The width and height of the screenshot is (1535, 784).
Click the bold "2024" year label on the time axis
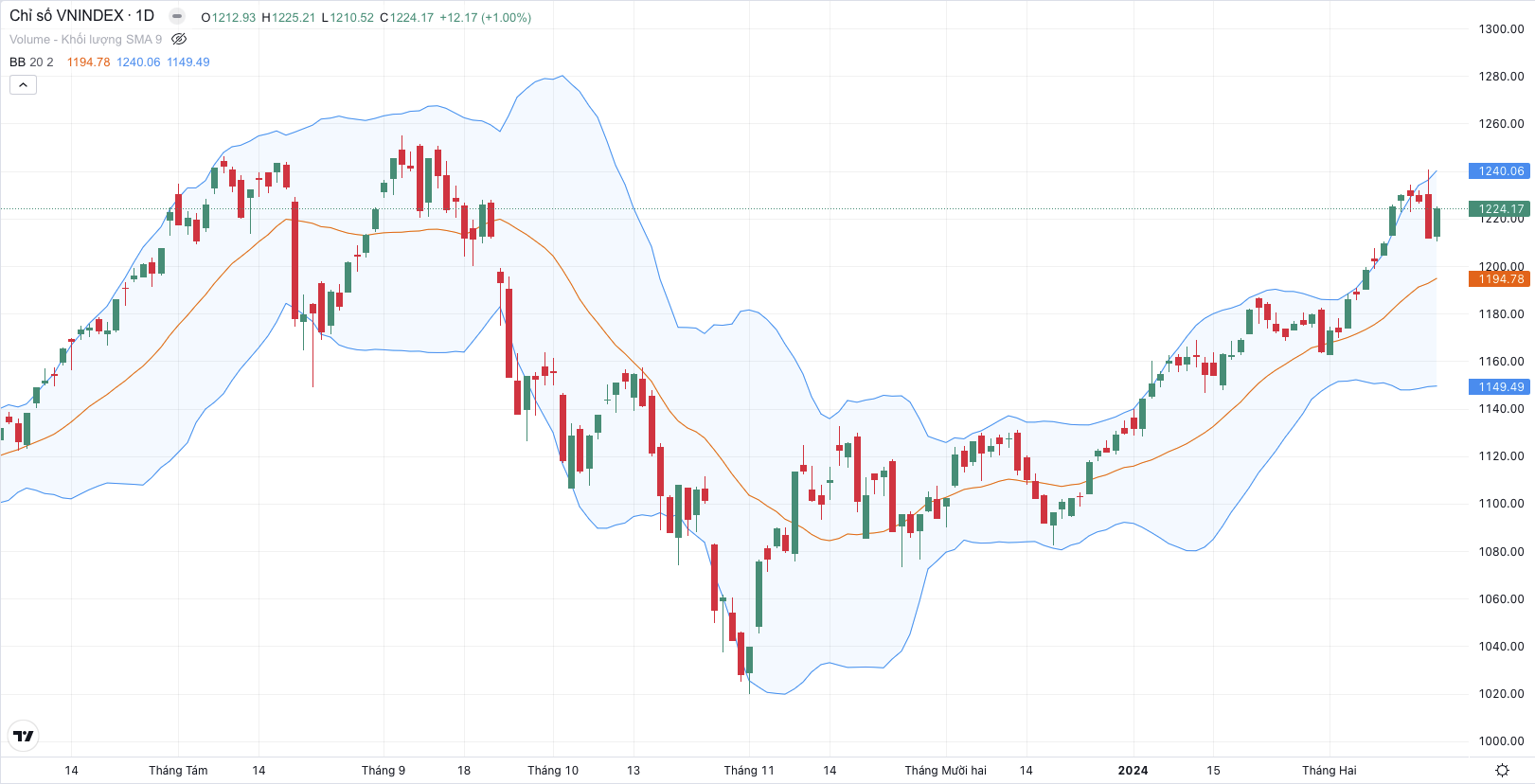tap(1133, 770)
